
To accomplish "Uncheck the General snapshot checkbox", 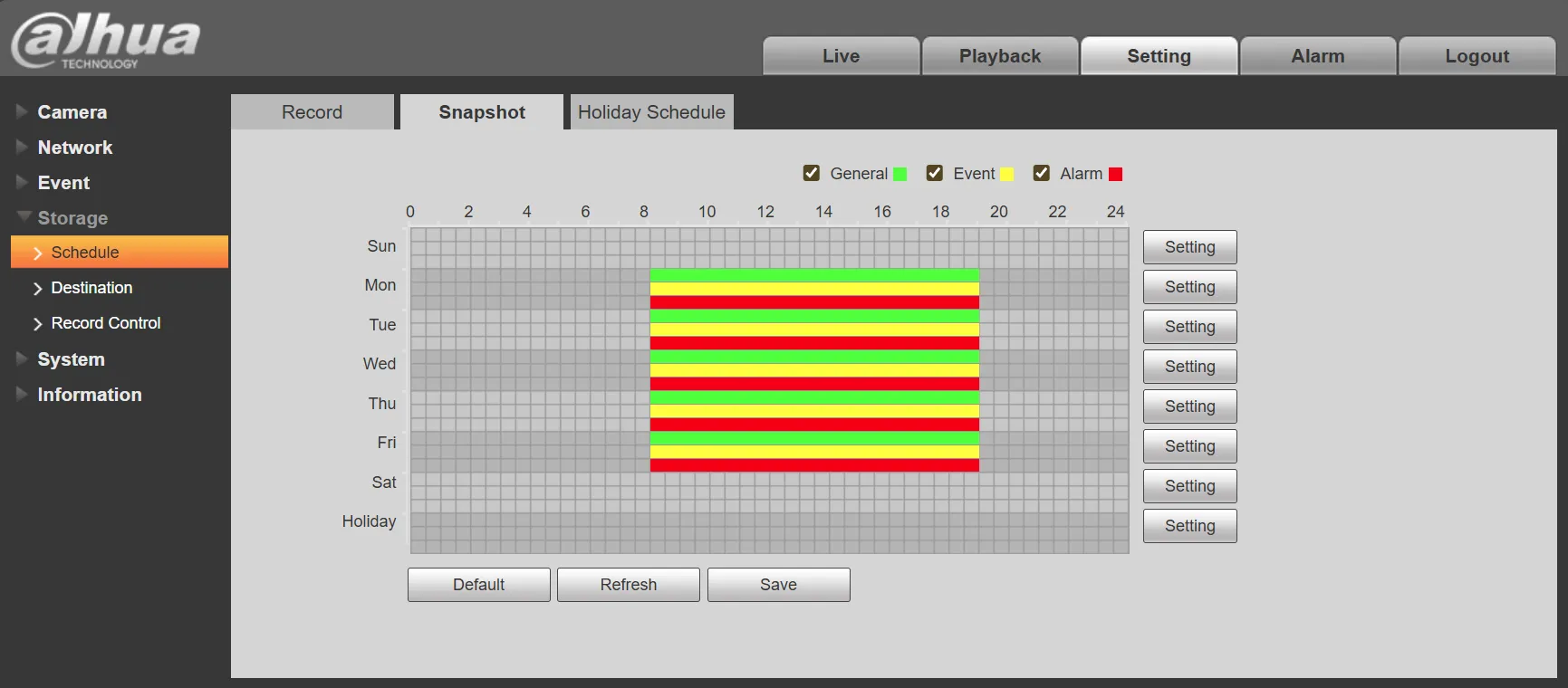I will pyautogui.click(x=812, y=173).
